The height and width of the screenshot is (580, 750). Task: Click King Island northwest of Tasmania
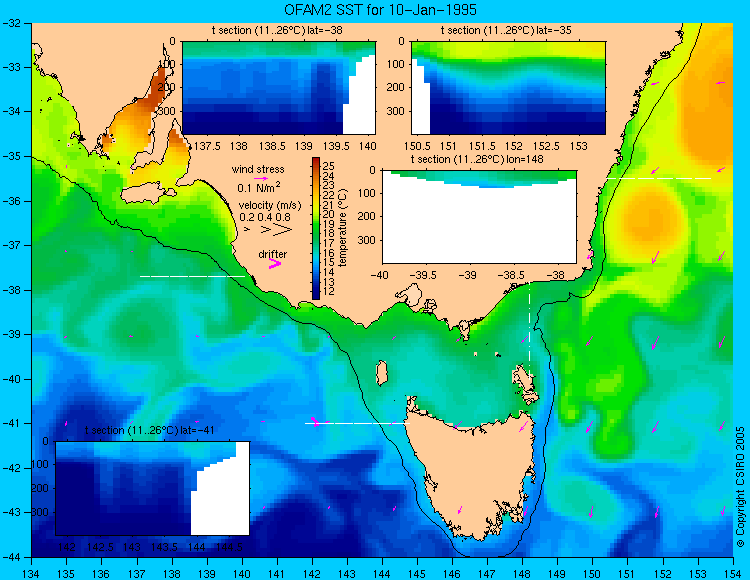coord(381,373)
